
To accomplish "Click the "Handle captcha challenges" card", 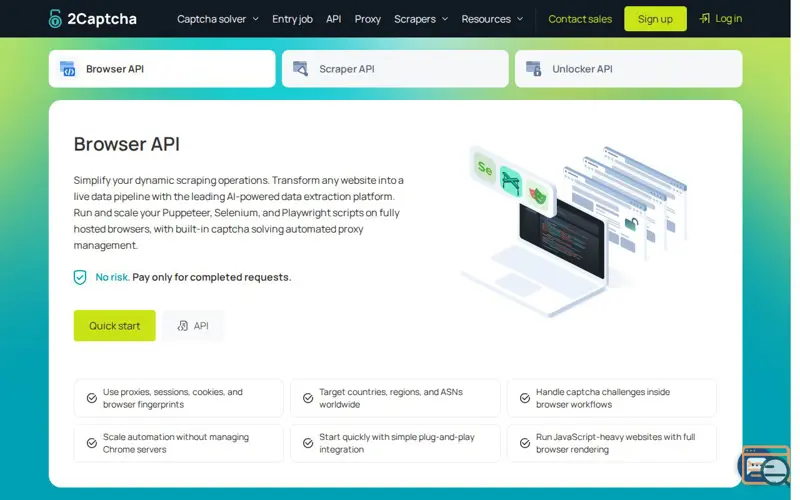I will tap(612, 398).
